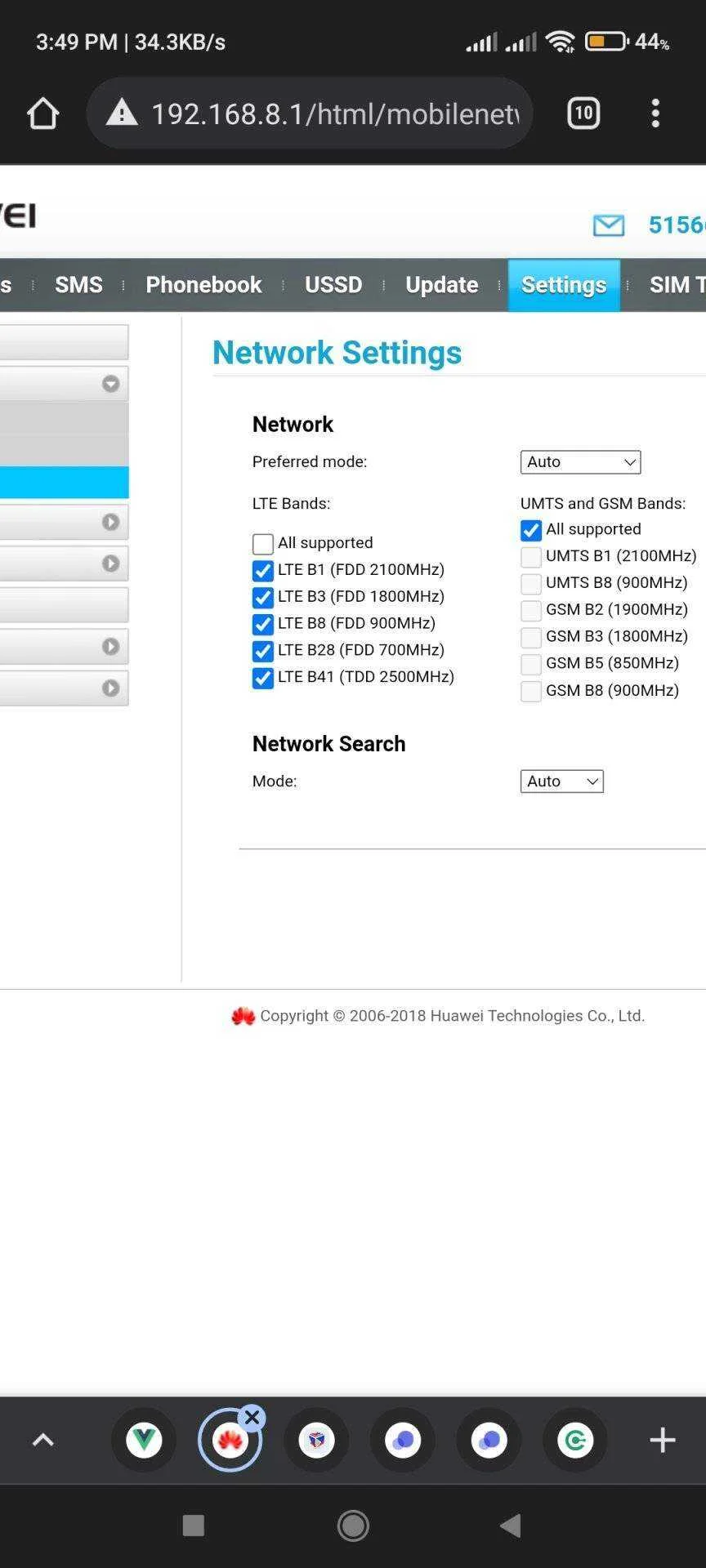Viewport: 706px width, 1568px height.
Task: Tap the Android home circle button
Action: 353,1526
